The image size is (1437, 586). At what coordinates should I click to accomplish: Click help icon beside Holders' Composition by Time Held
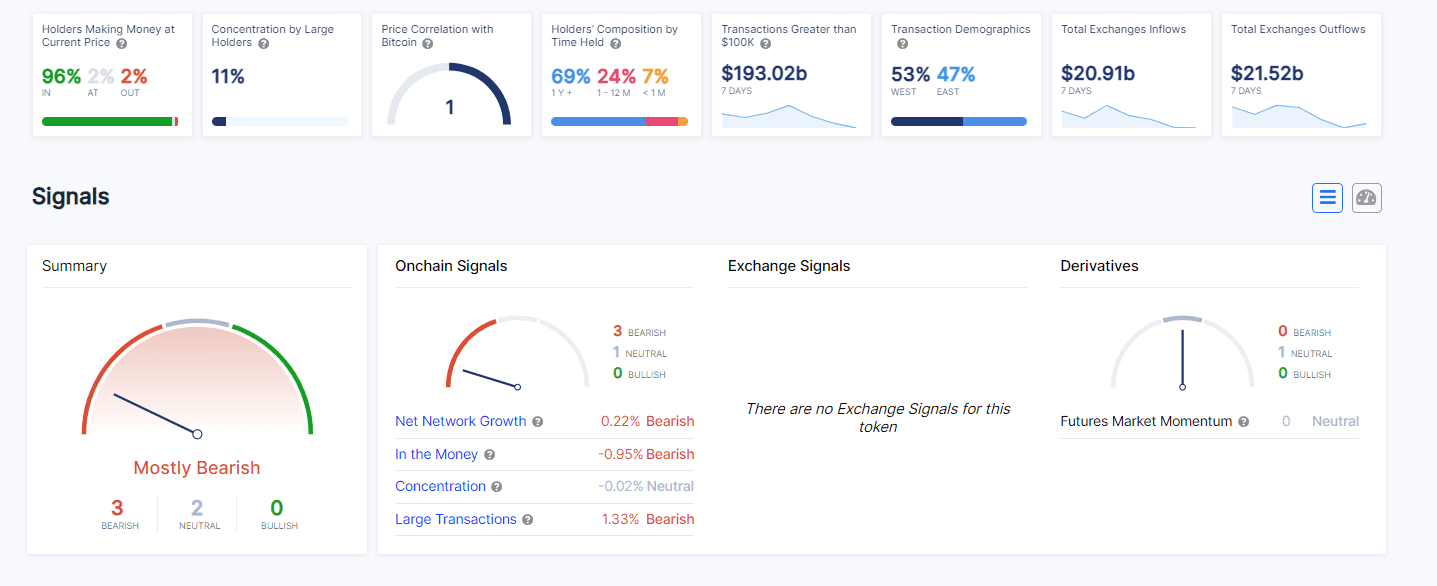[615, 44]
